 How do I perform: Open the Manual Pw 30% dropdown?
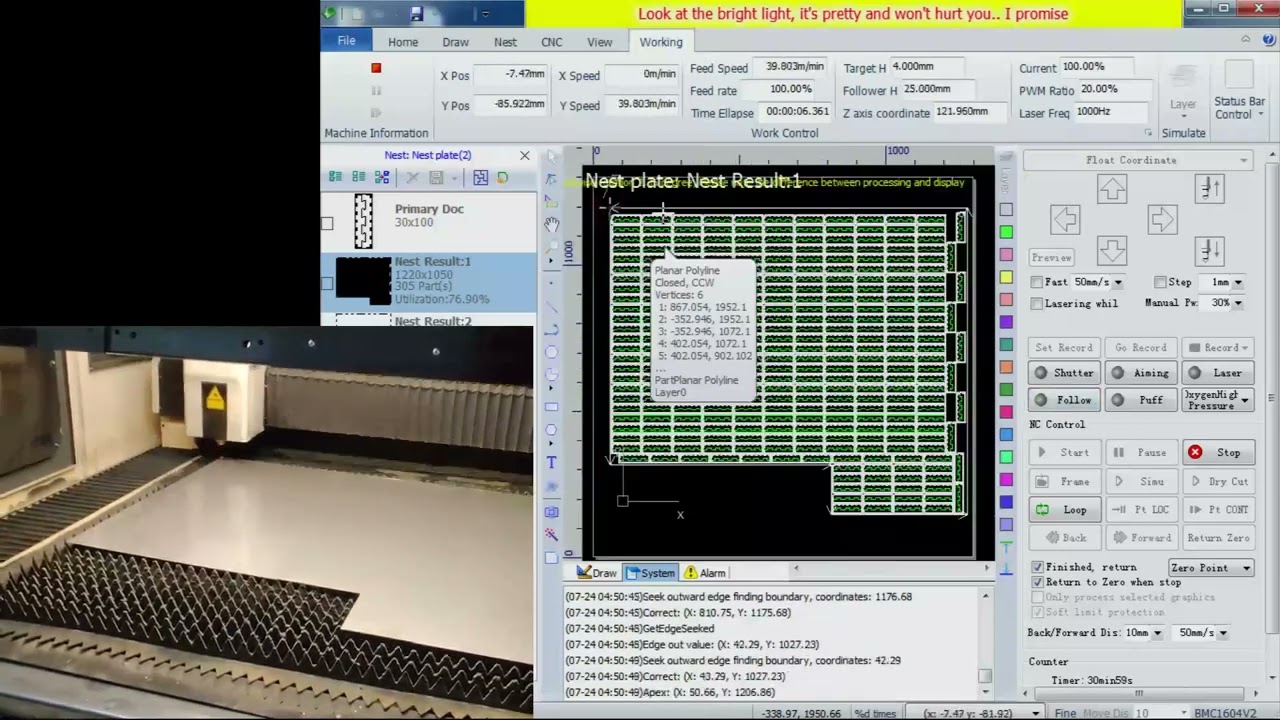pyautogui.click(x=1238, y=303)
